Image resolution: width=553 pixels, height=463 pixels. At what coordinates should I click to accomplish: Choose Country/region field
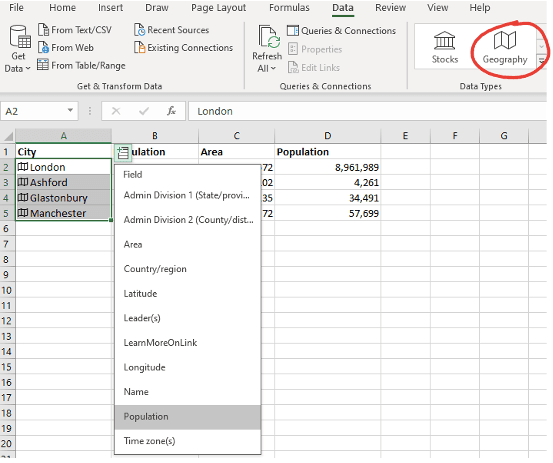click(x=188, y=269)
